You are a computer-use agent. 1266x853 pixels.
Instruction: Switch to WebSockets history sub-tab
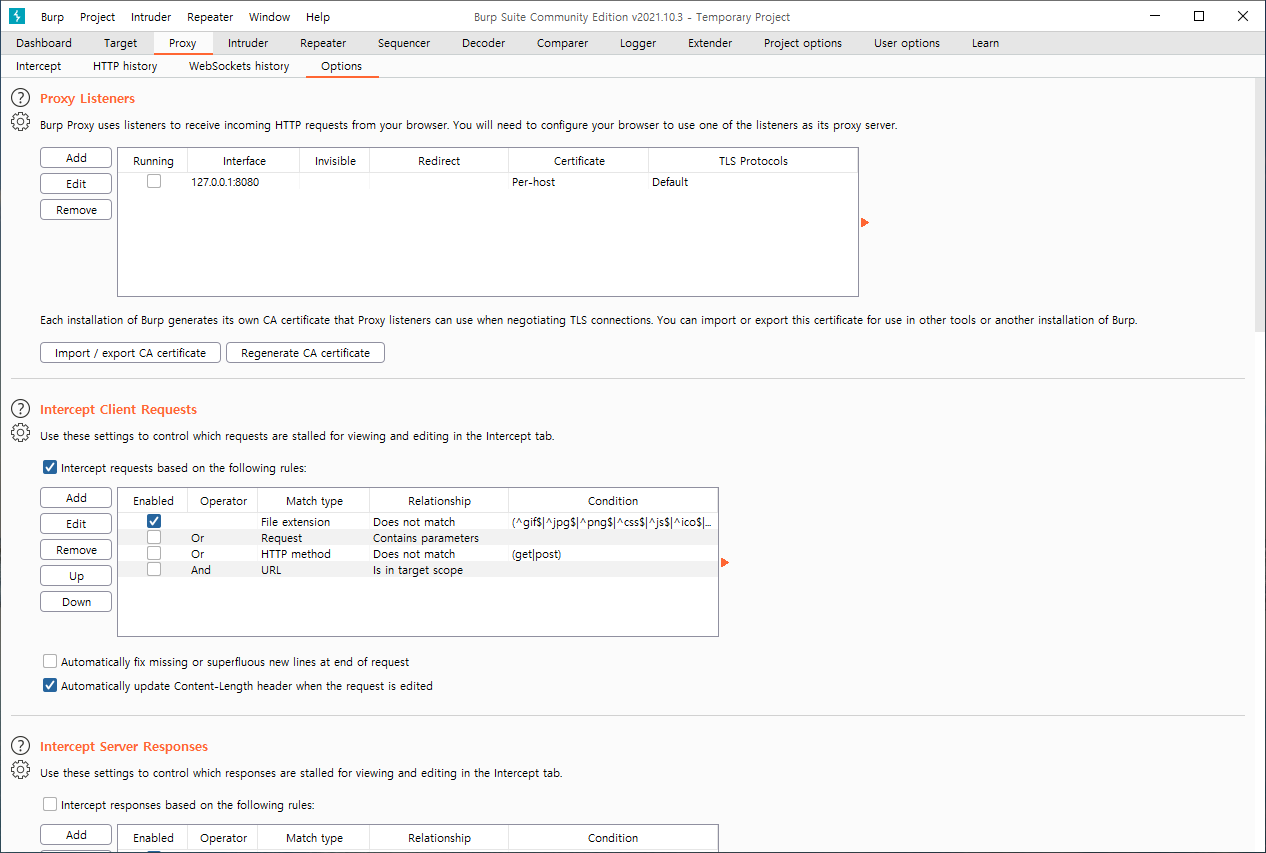[239, 66]
